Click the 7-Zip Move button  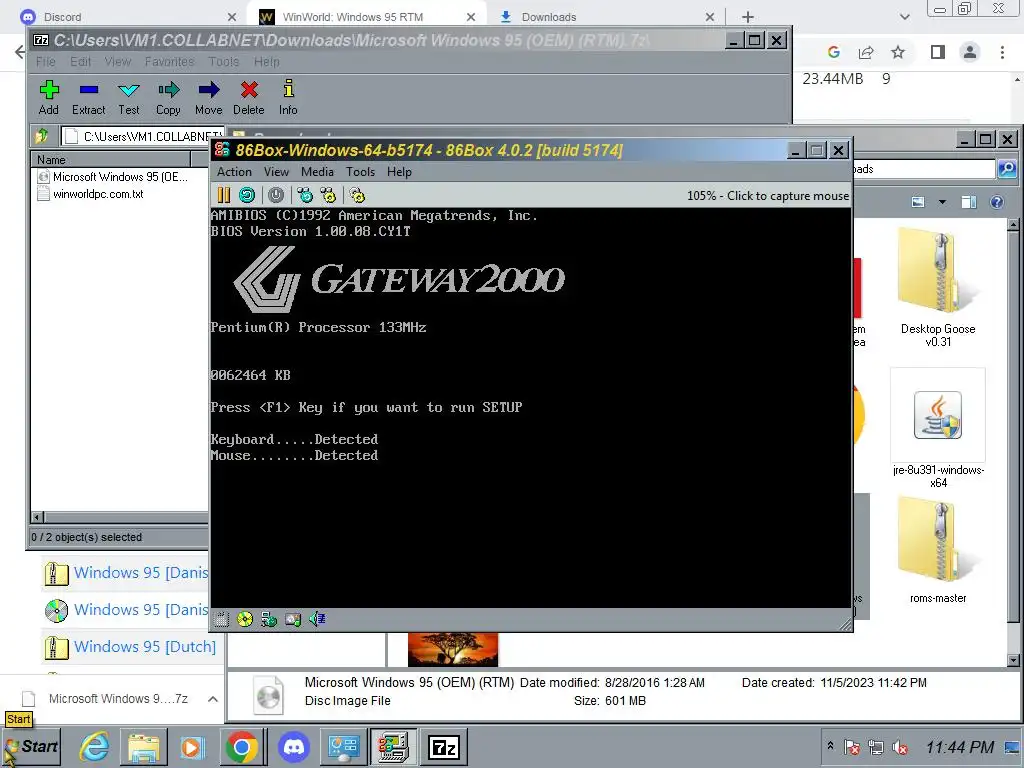pyautogui.click(x=208, y=98)
